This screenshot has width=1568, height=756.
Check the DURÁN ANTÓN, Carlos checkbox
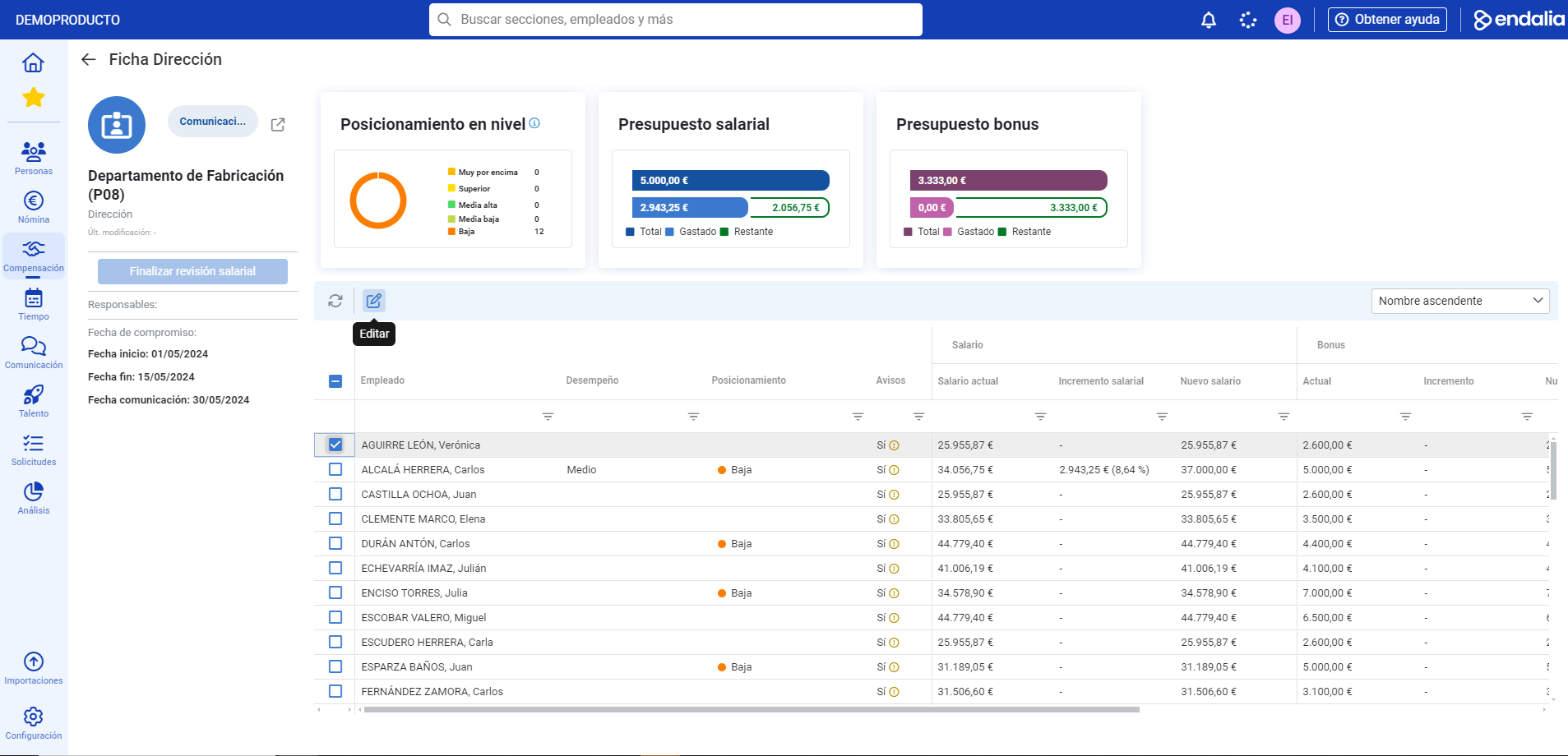tap(335, 543)
